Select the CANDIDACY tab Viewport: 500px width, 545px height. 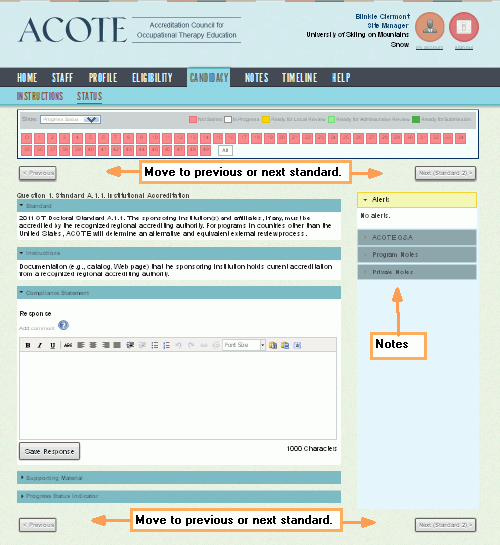[209, 78]
